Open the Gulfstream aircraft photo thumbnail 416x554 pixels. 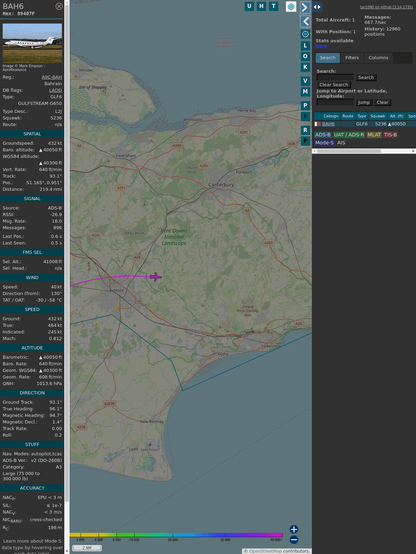[32, 43]
